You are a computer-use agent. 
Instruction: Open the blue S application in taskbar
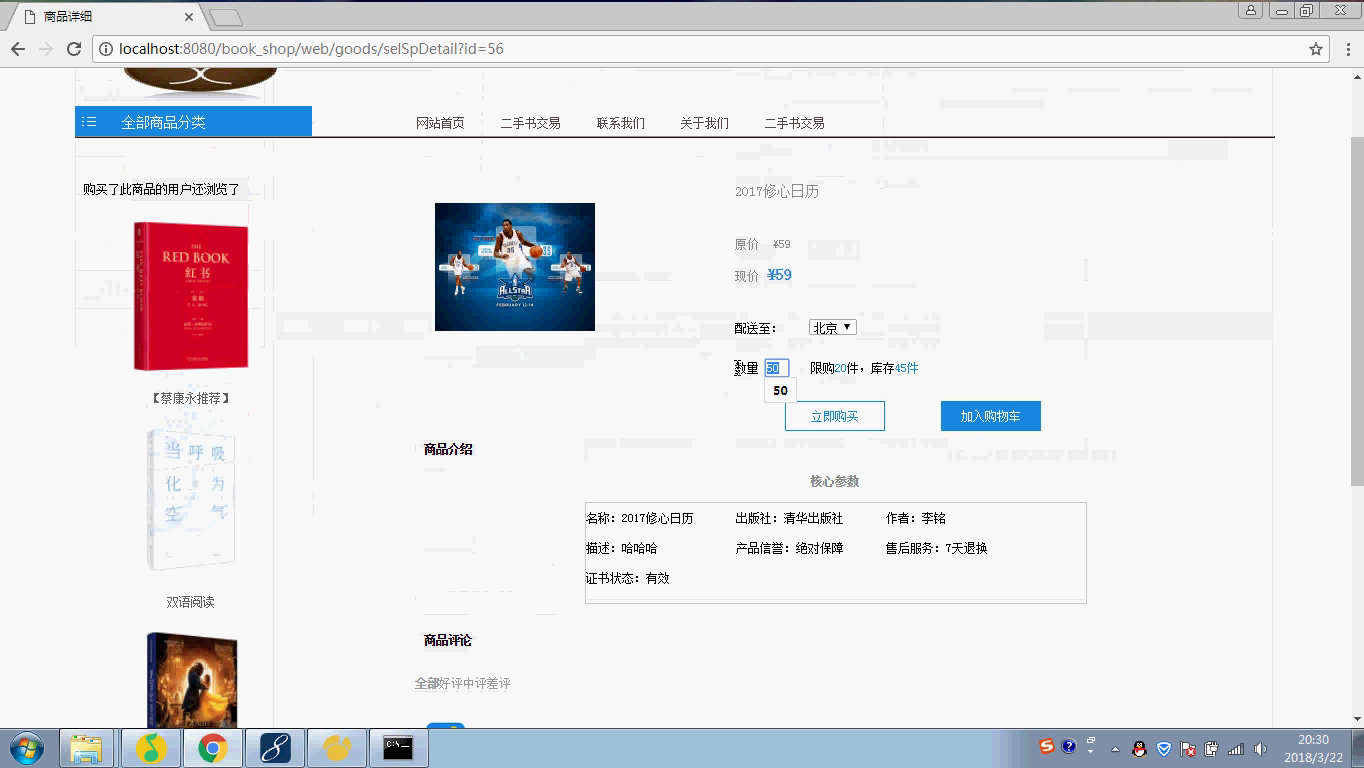pyautogui.click(x=274, y=748)
